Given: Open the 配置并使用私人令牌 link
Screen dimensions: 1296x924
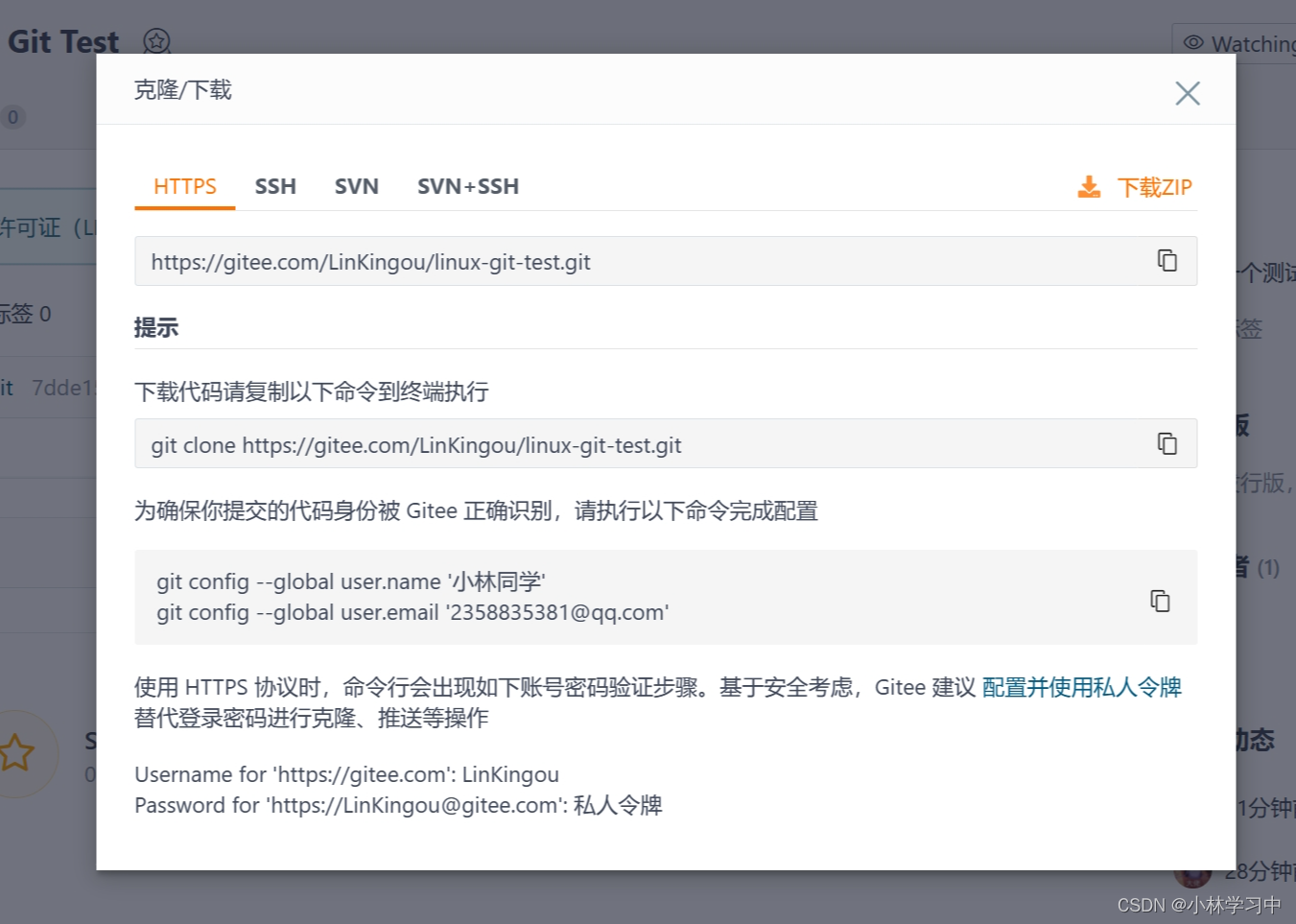Looking at the screenshot, I should pos(1082,687).
